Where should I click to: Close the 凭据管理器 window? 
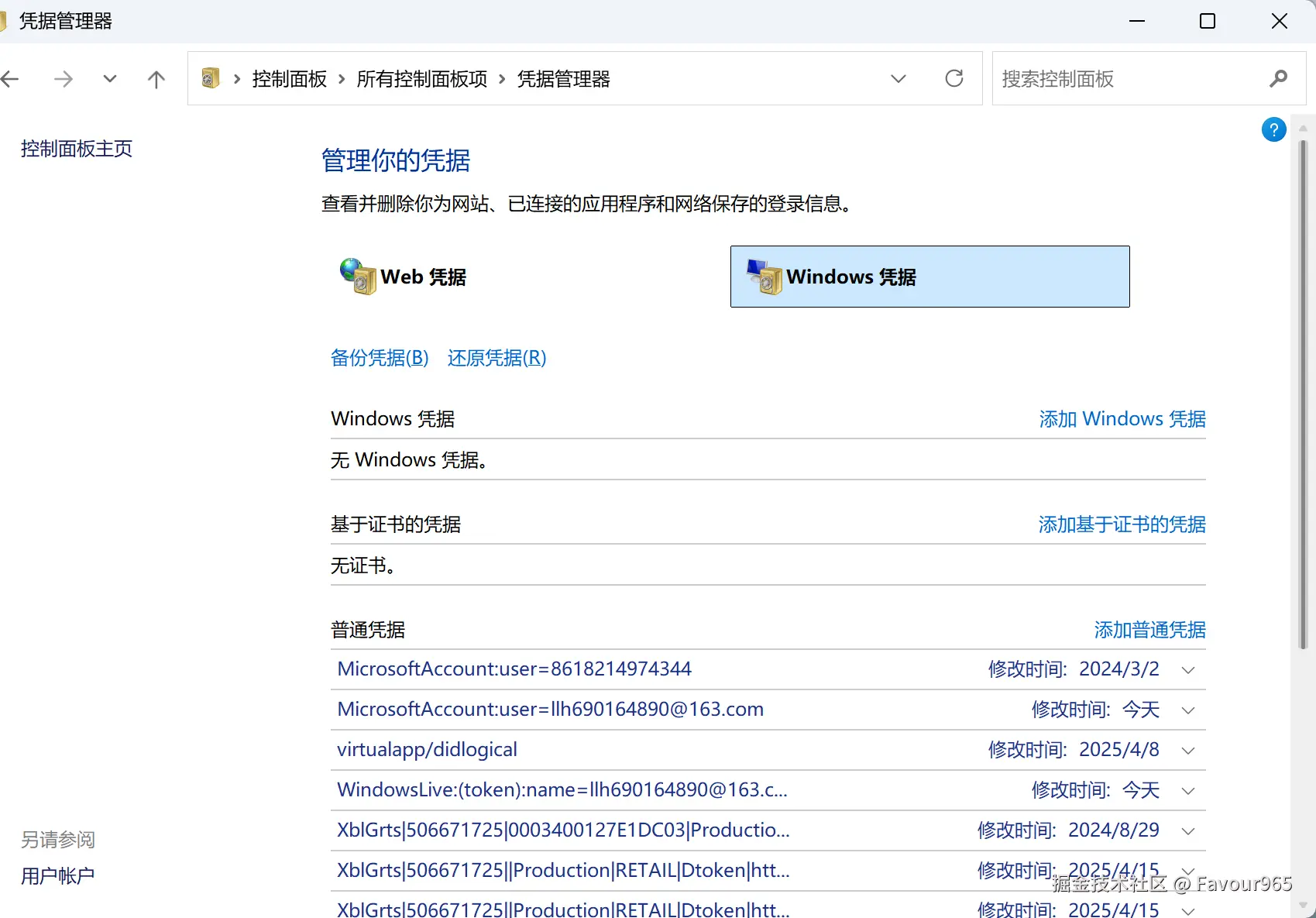1280,21
